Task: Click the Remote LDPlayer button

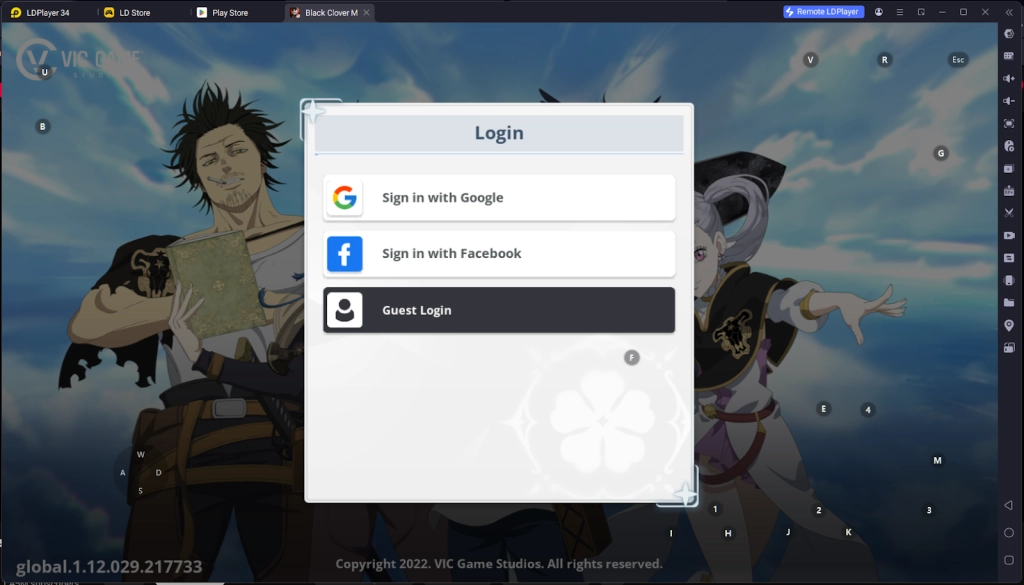Action: (x=824, y=12)
